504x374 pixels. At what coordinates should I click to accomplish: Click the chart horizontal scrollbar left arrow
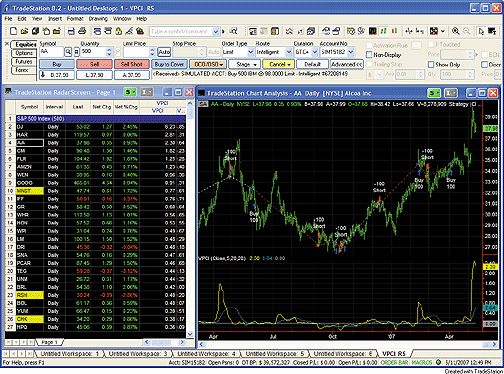click(x=201, y=345)
